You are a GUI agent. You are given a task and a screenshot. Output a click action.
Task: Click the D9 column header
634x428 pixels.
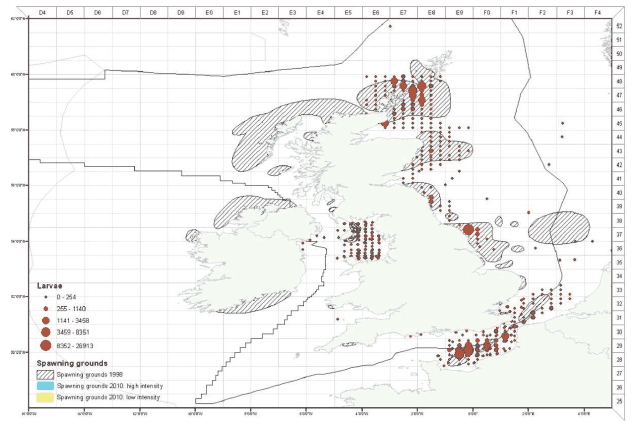tap(181, 13)
